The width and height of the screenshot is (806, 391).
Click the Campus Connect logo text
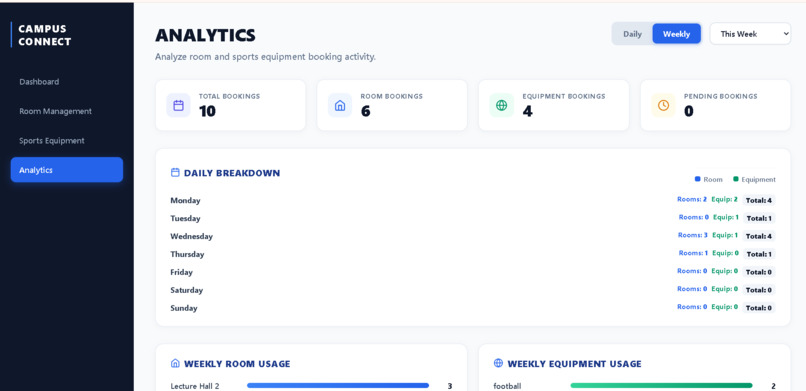(45, 35)
